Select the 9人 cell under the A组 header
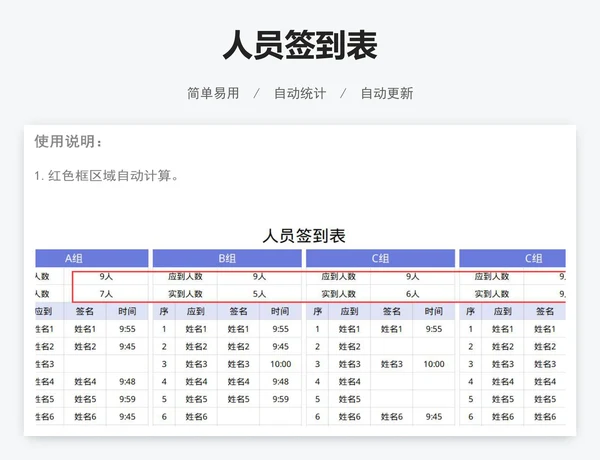 (106, 276)
